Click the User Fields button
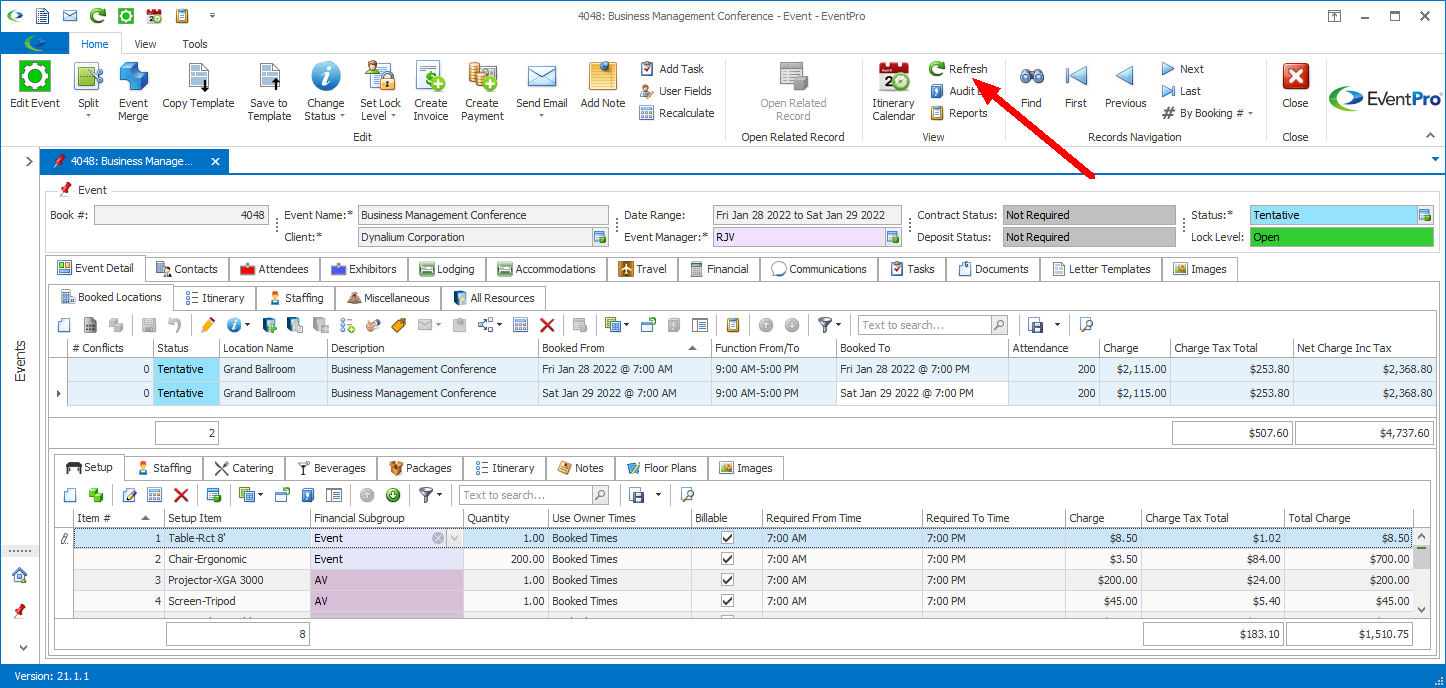 click(x=676, y=91)
